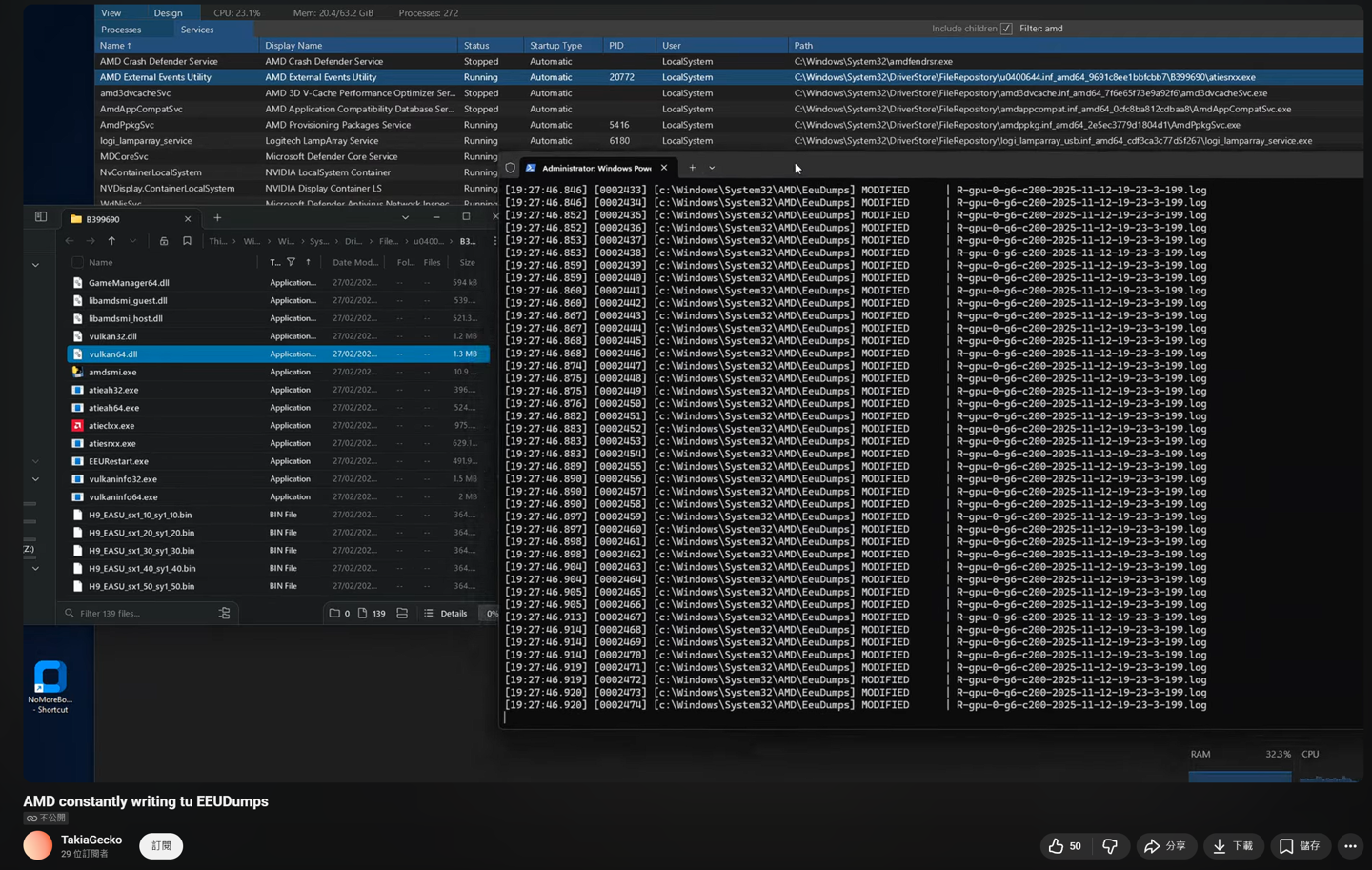Toggle the sidebar panel icon in file manager

pyautogui.click(x=41, y=217)
